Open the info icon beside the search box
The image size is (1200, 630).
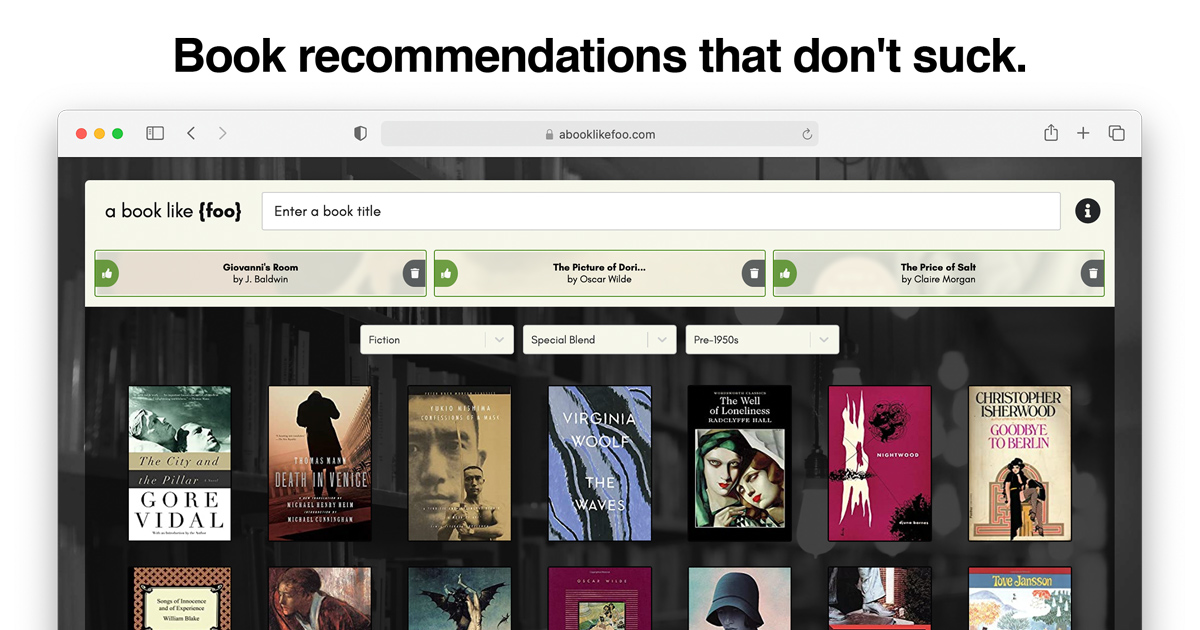pyautogui.click(x=1087, y=211)
